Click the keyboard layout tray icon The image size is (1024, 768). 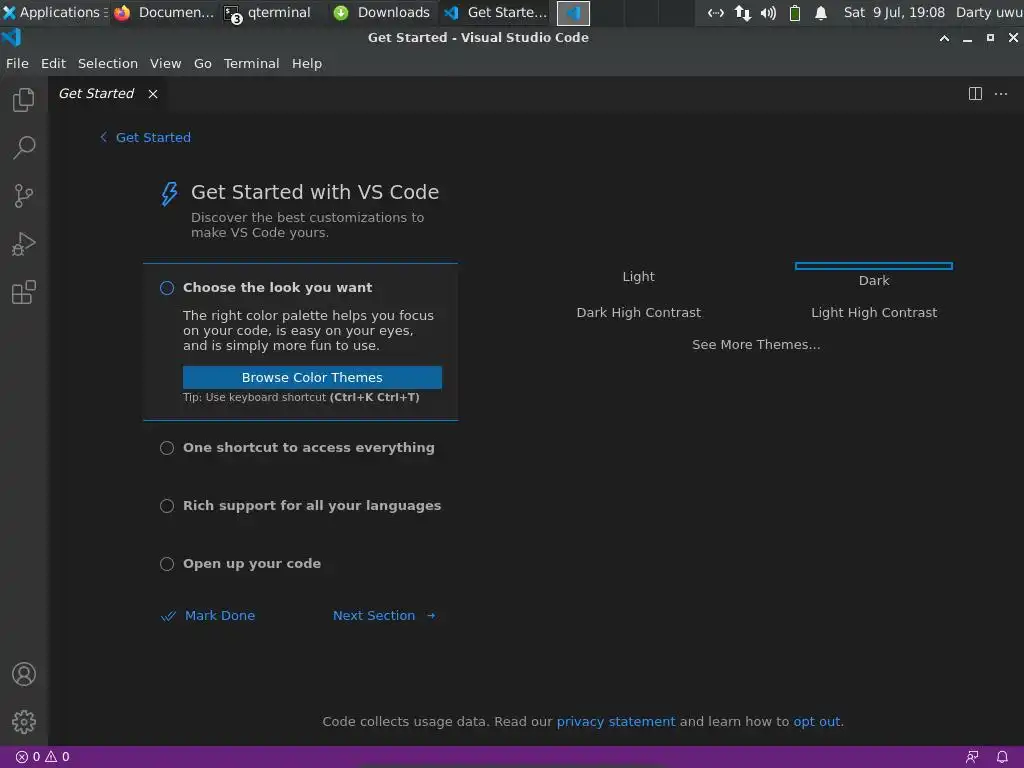(x=716, y=13)
